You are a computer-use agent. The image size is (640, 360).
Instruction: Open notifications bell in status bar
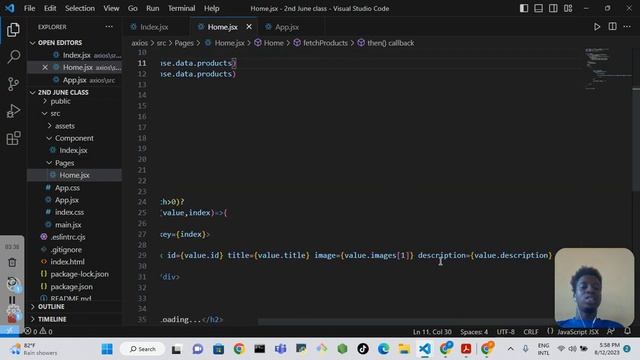[x=627, y=331]
